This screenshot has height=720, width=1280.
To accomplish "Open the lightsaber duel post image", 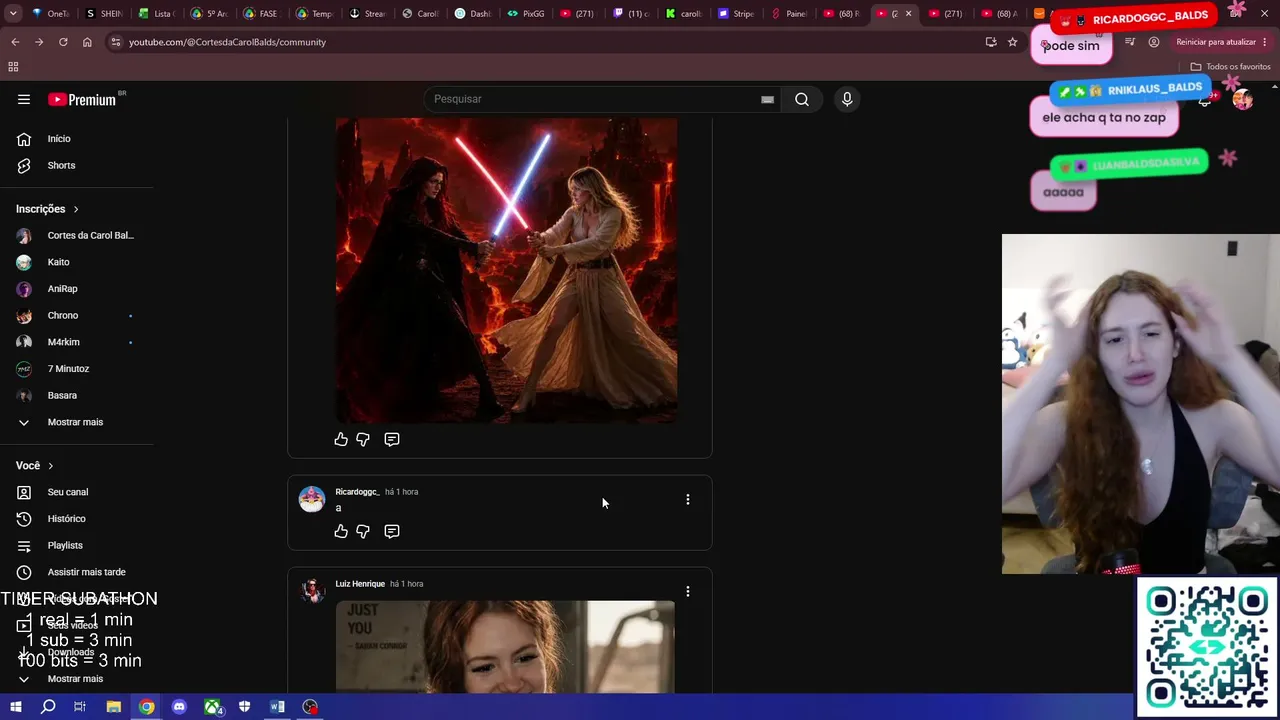I will click(x=506, y=270).
